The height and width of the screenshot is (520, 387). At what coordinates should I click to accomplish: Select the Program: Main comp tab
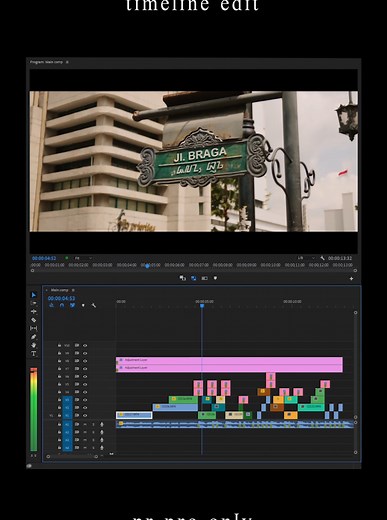pos(46,62)
